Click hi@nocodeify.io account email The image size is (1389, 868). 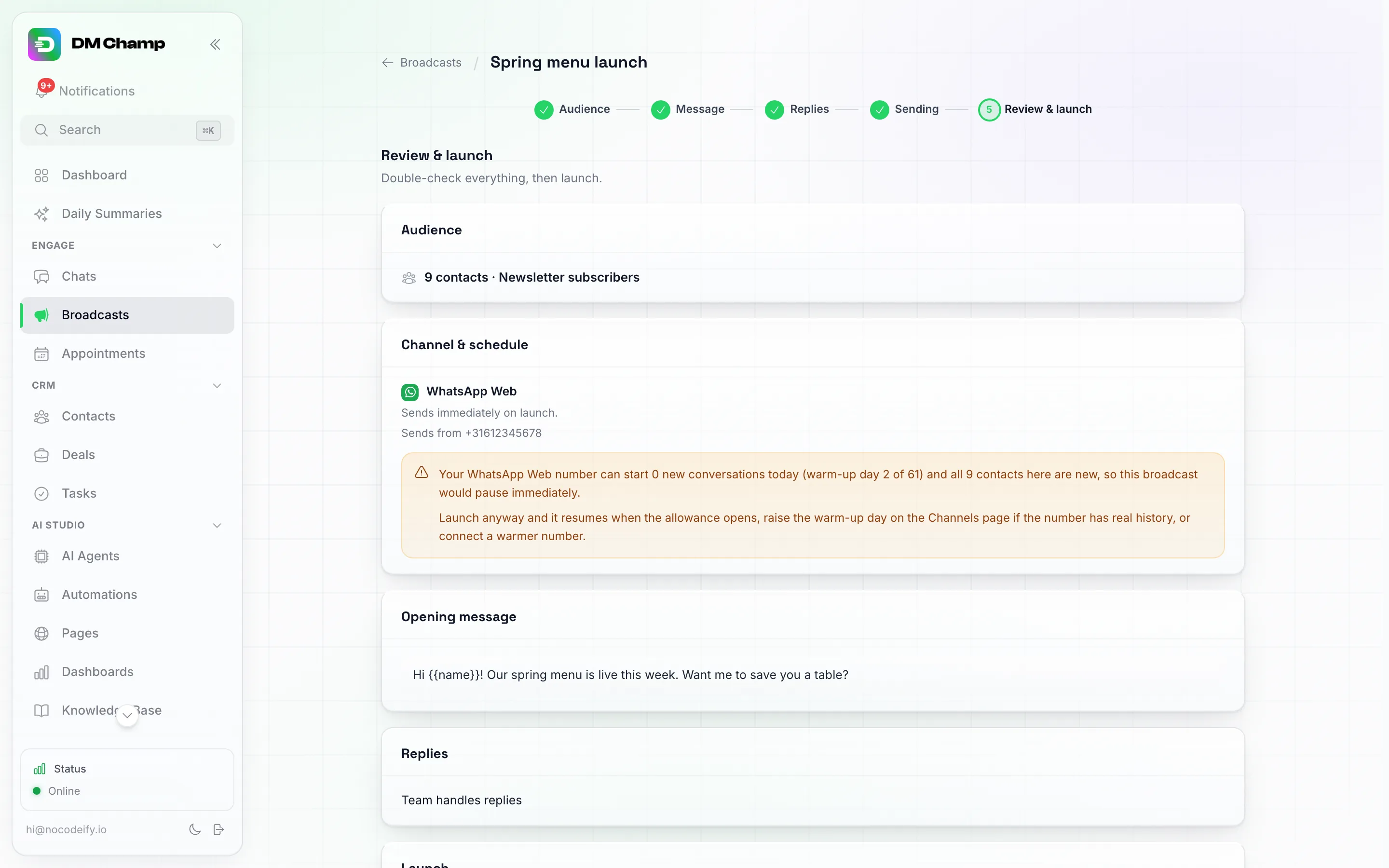pos(66,829)
